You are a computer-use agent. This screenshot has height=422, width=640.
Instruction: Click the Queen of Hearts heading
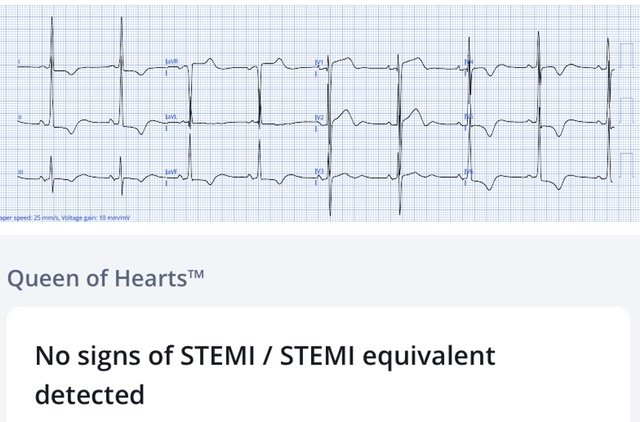(97, 279)
